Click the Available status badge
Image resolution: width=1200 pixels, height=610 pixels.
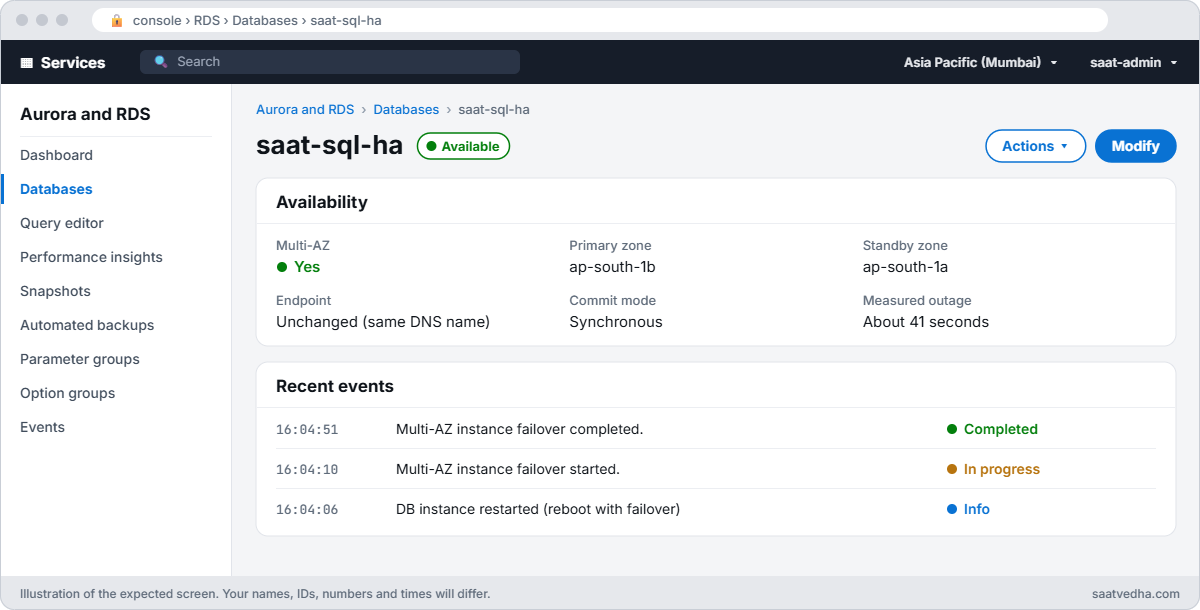[463, 146]
